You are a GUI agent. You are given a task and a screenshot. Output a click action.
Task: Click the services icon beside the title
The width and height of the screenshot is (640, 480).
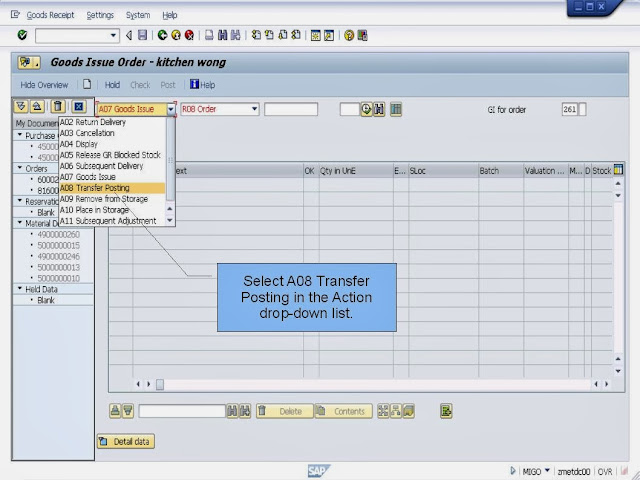(x=29, y=62)
